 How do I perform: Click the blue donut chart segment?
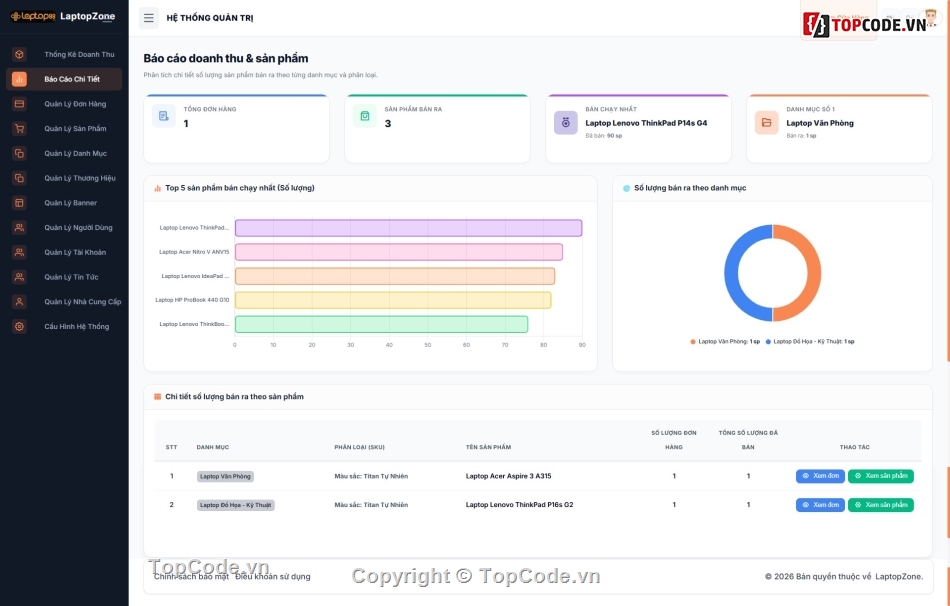click(731, 273)
